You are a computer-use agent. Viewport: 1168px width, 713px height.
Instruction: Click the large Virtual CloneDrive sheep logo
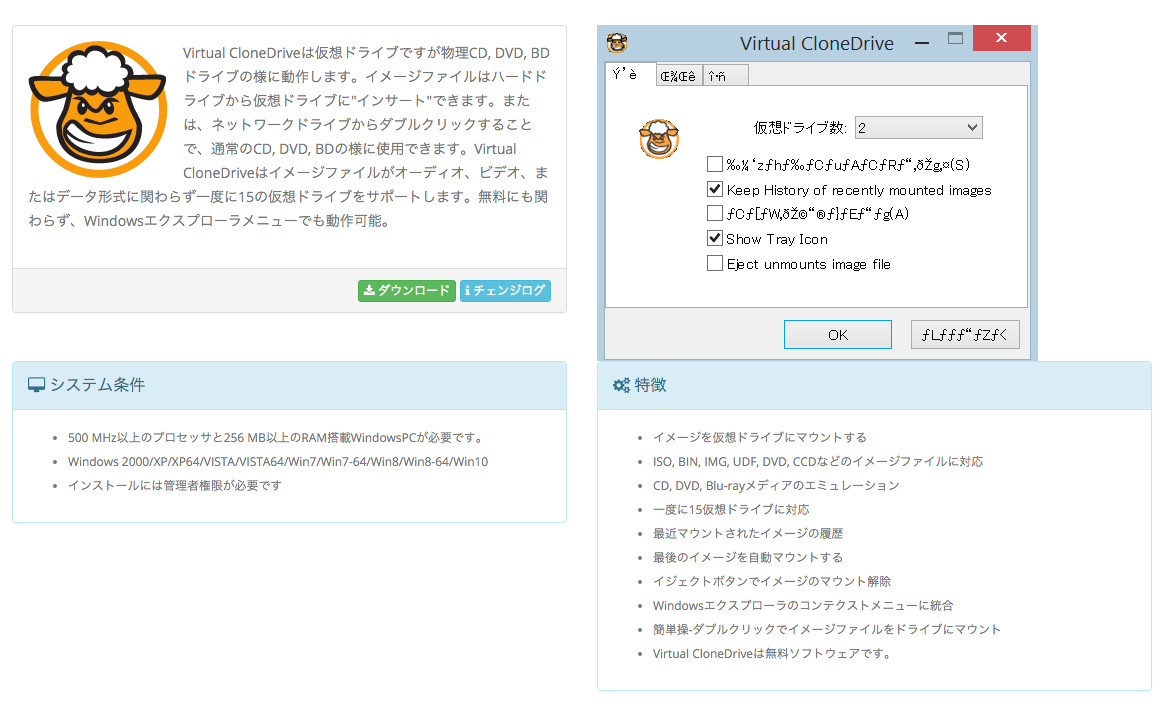click(x=98, y=109)
